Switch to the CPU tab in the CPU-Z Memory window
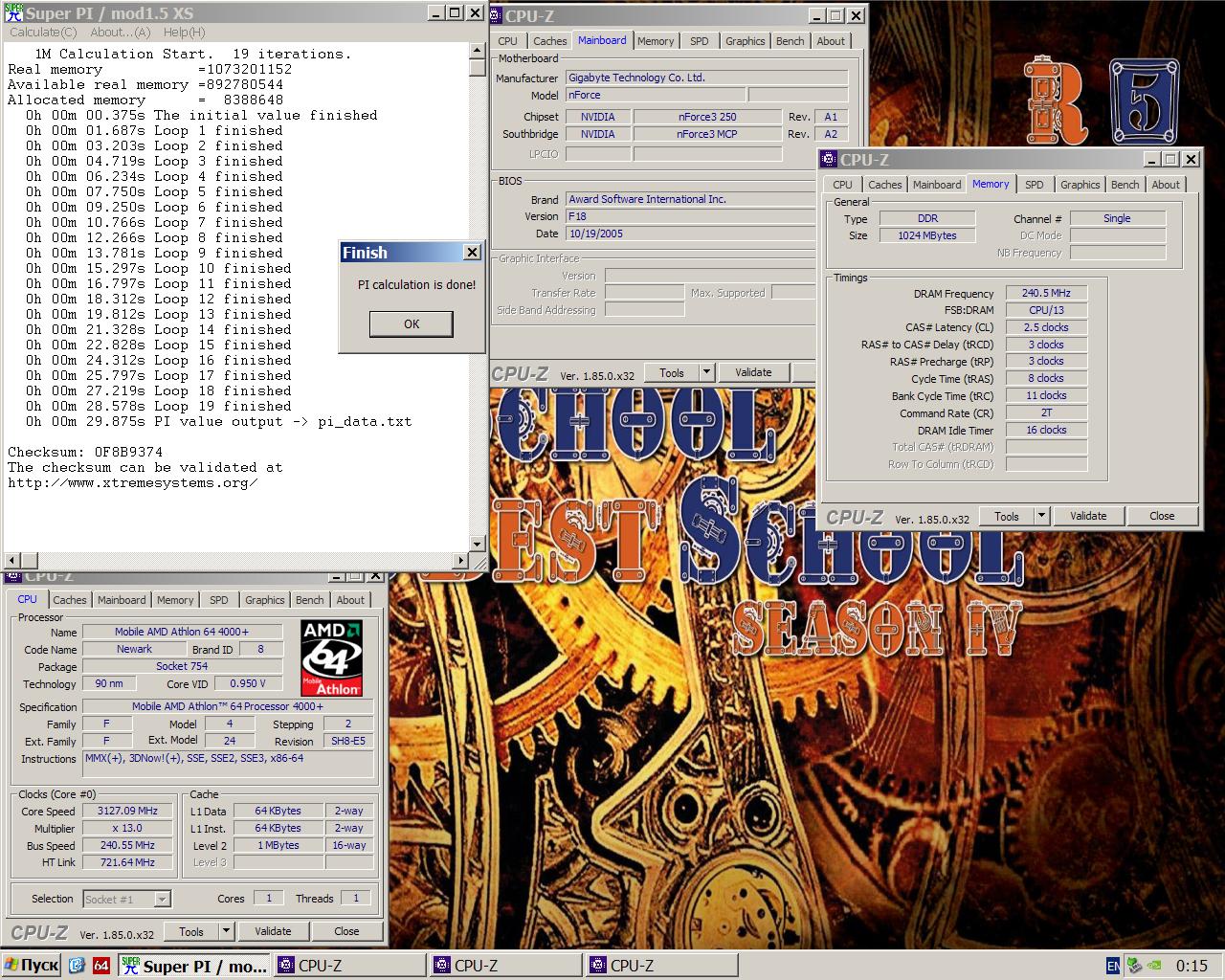Screen dimensions: 1225x980 (842, 185)
